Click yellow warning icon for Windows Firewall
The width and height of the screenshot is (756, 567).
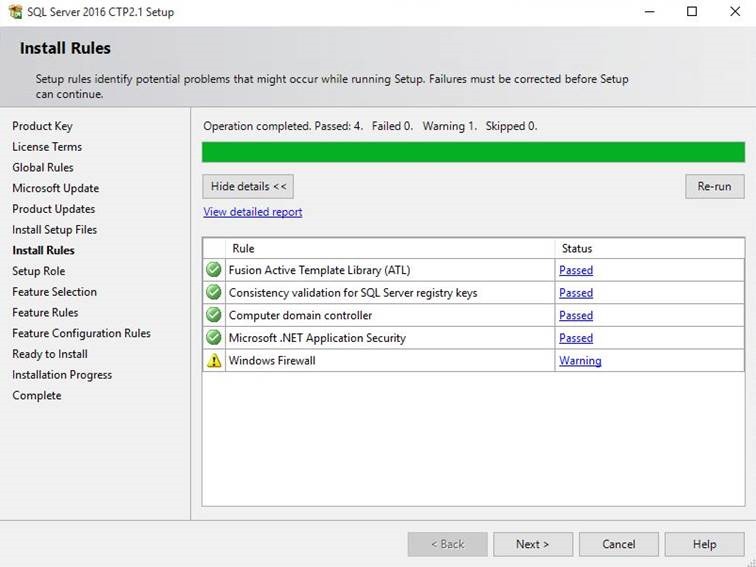[214, 360]
